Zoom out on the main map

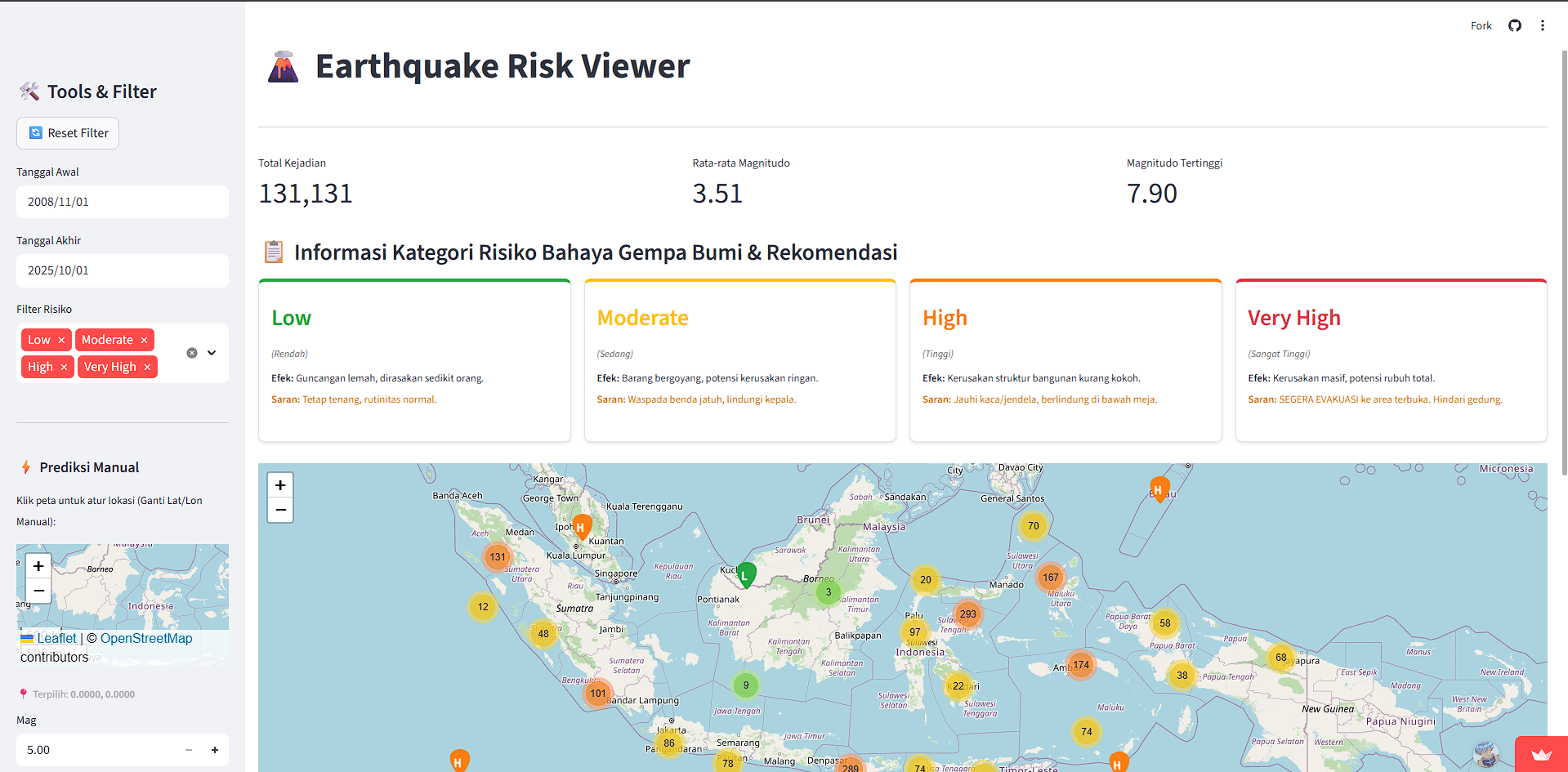pos(280,510)
